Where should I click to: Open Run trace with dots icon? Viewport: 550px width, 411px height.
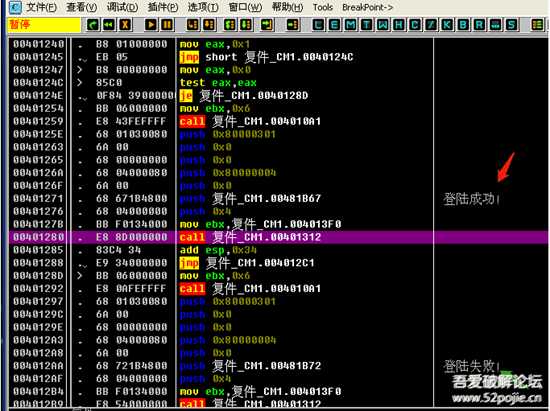pyautogui.click(x=495, y=25)
